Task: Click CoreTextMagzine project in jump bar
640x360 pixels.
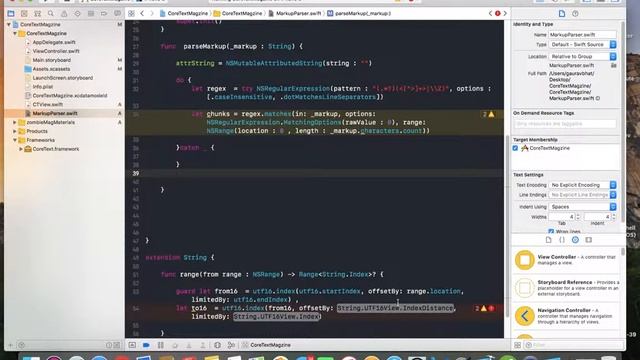Action: pos(184,13)
